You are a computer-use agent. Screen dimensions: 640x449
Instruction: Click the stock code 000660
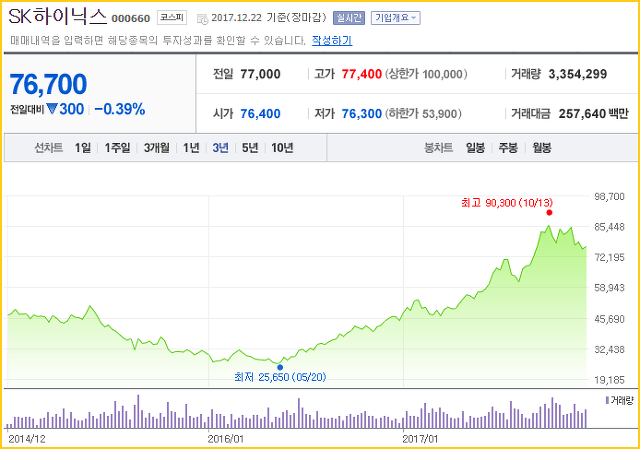tap(131, 19)
